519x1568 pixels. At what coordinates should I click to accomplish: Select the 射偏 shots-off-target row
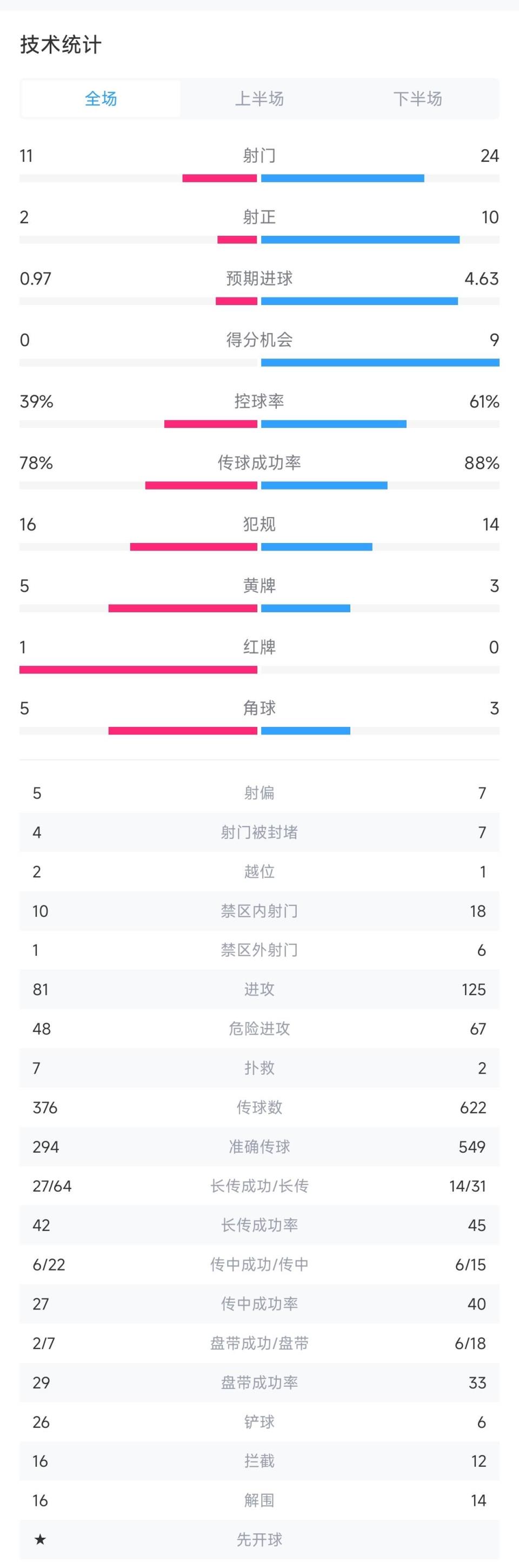pyautogui.click(x=259, y=792)
